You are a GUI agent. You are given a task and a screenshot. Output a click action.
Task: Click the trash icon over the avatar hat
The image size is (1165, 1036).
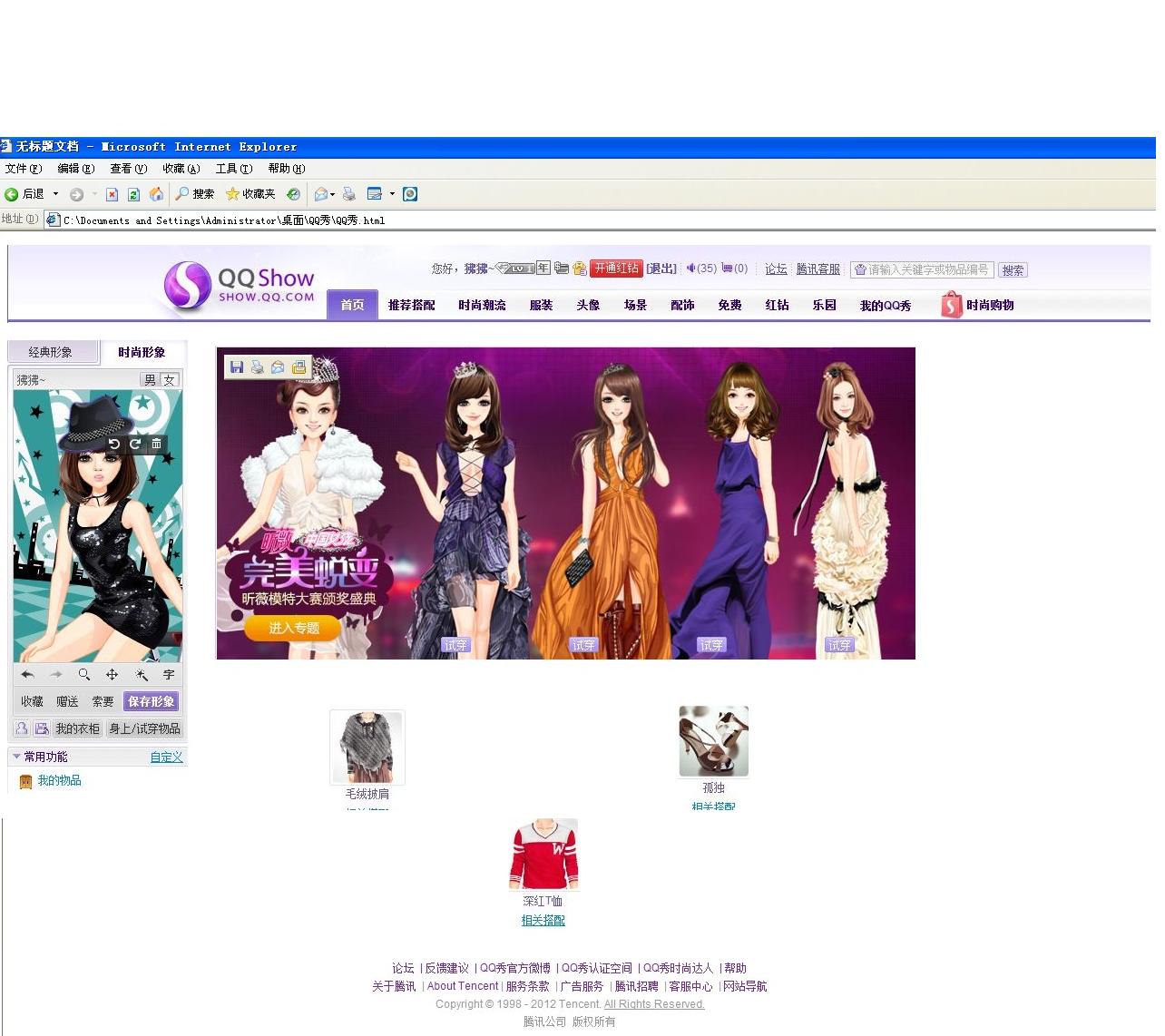[x=156, y=444]
